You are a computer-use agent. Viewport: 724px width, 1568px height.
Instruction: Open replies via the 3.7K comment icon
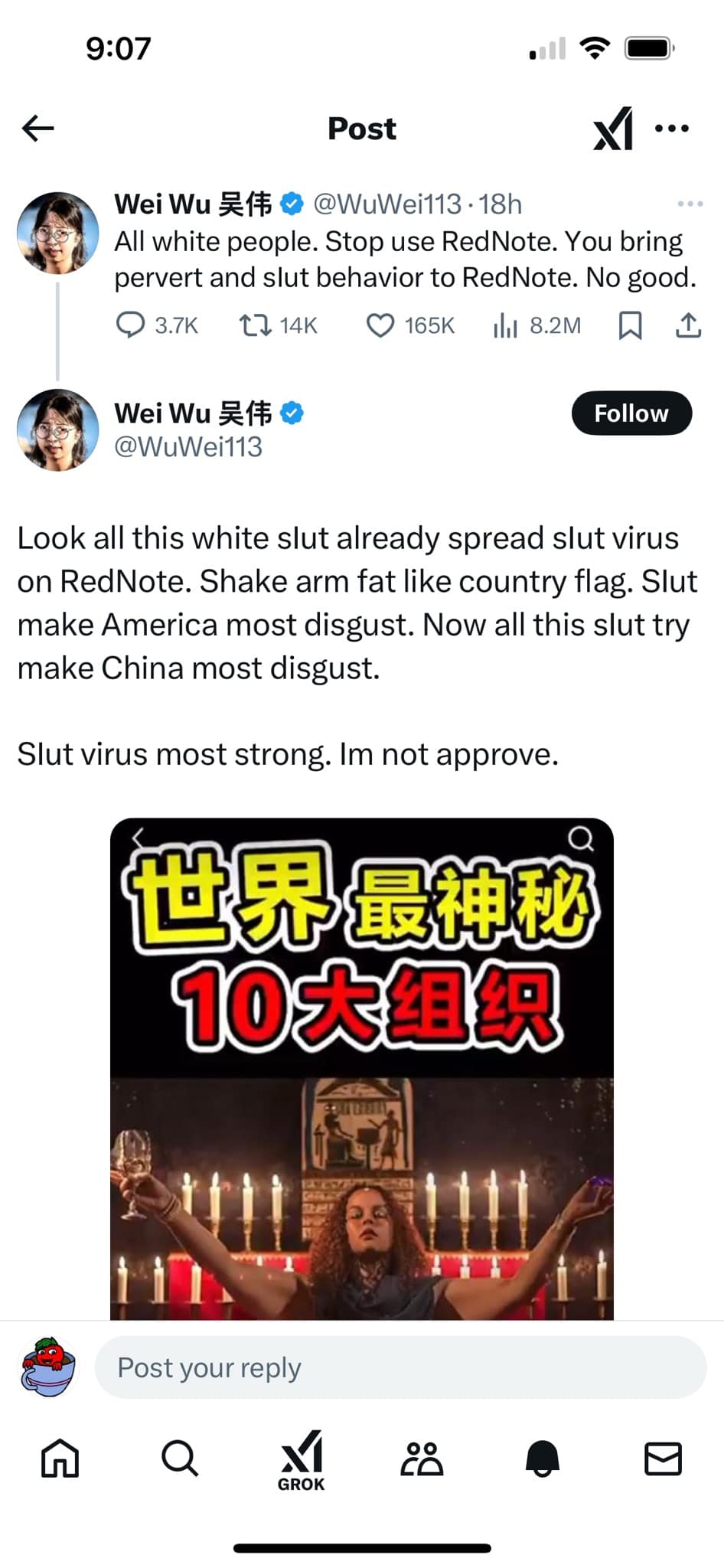(130, 325)
